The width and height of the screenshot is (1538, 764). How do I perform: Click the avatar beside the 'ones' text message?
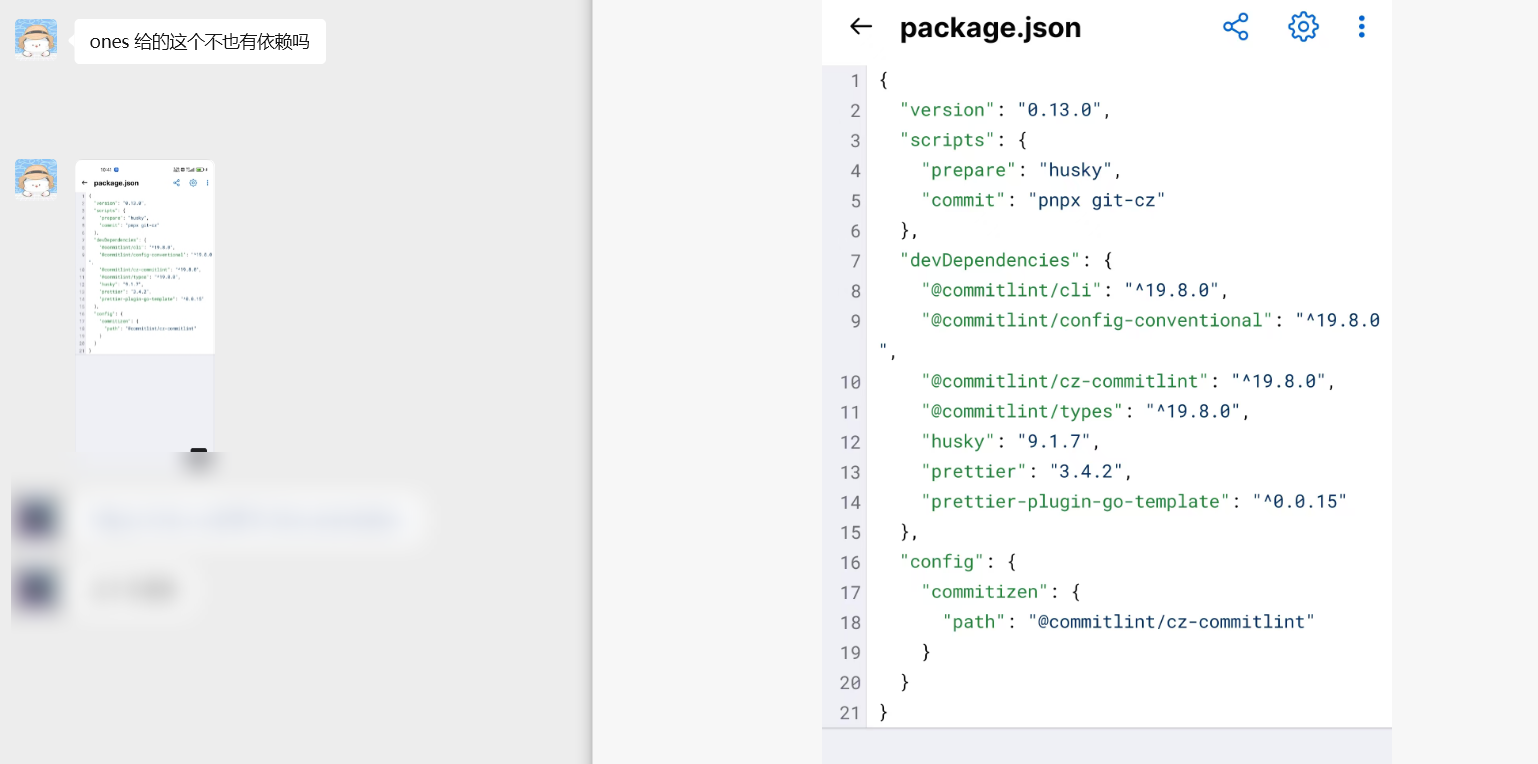[x=36, y=38]
